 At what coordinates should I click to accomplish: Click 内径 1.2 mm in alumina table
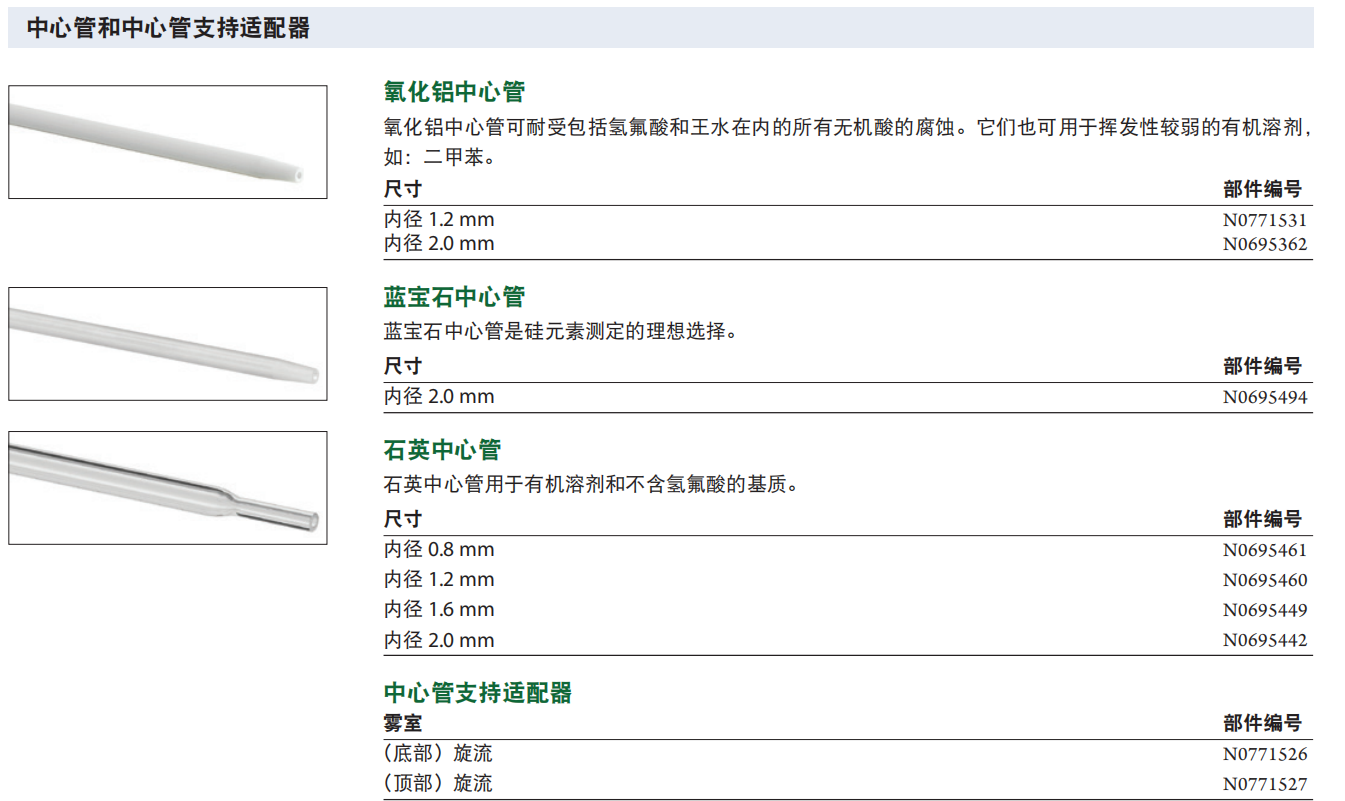coord(439,220)
